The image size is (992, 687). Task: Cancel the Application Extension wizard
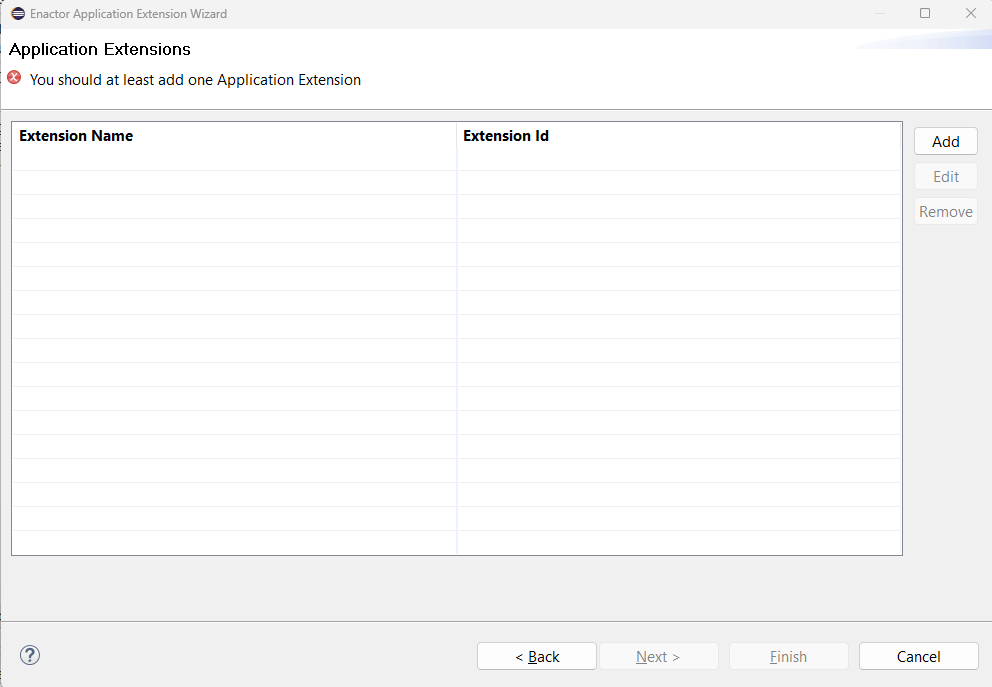click(918, 656)
